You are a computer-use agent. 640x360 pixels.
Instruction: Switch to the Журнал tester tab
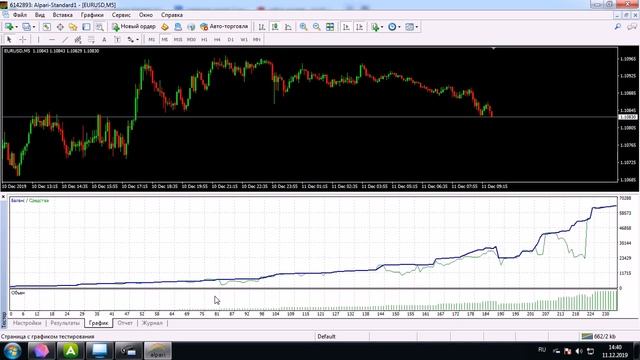[x=152, y=323]
